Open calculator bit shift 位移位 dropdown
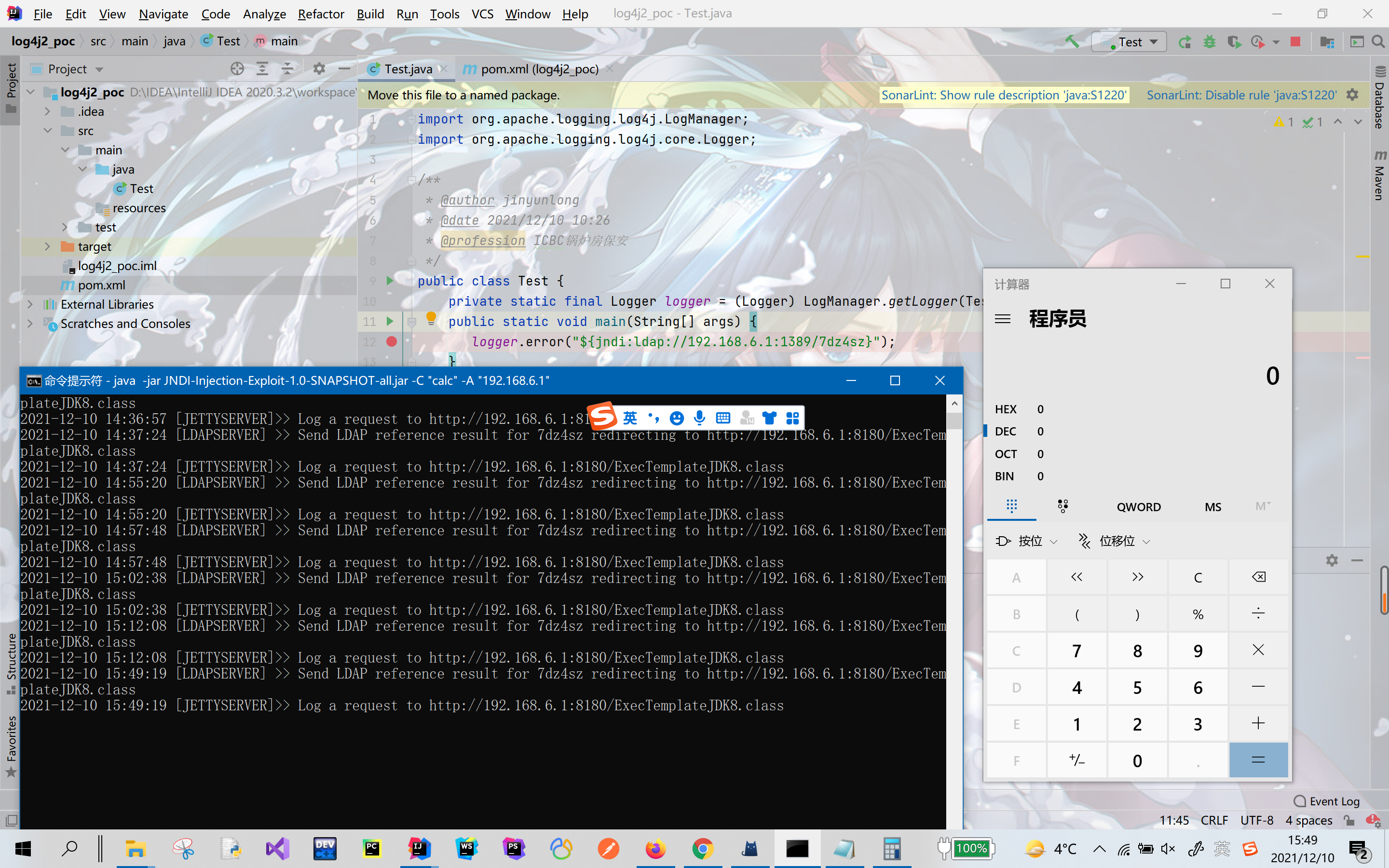Image resolution: width=1389 pixels, height=868 pixels. (1115, 541)
